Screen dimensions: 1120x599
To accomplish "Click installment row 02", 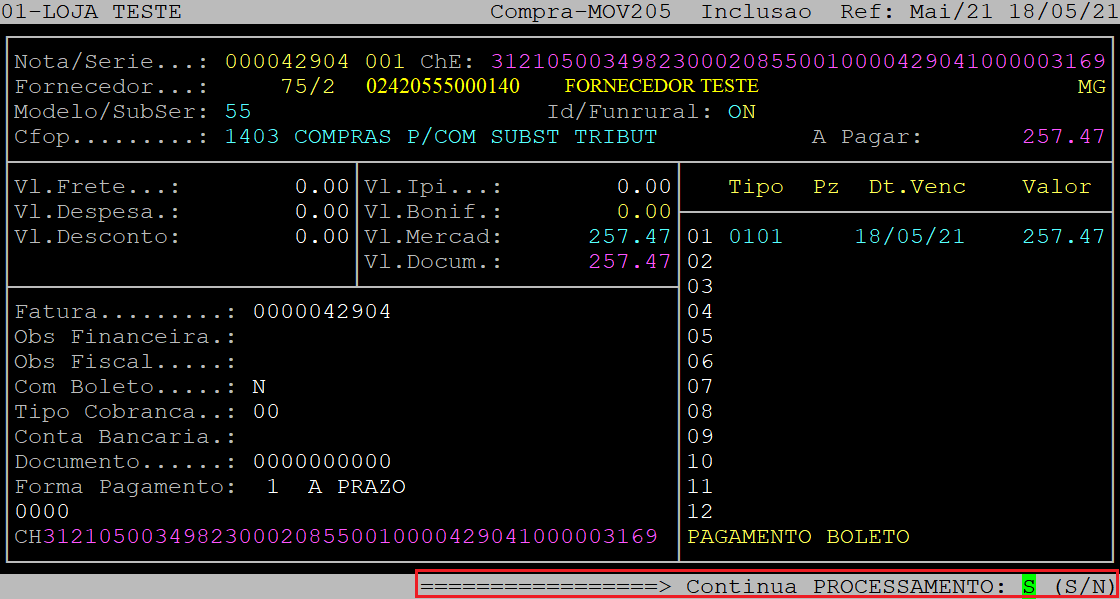I will (x=700, y=262).
